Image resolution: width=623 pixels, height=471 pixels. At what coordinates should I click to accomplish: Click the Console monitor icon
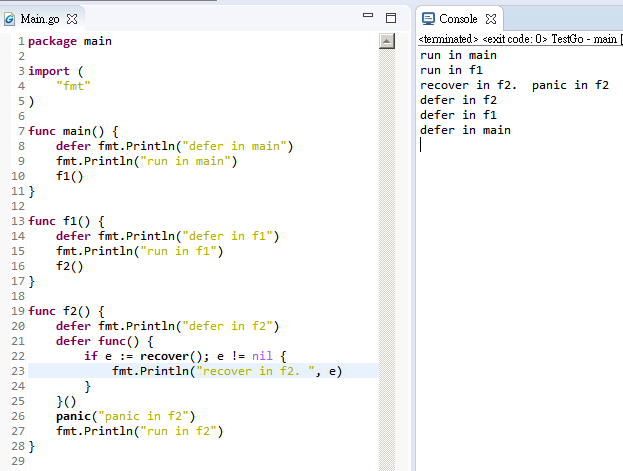pos(428,19)
